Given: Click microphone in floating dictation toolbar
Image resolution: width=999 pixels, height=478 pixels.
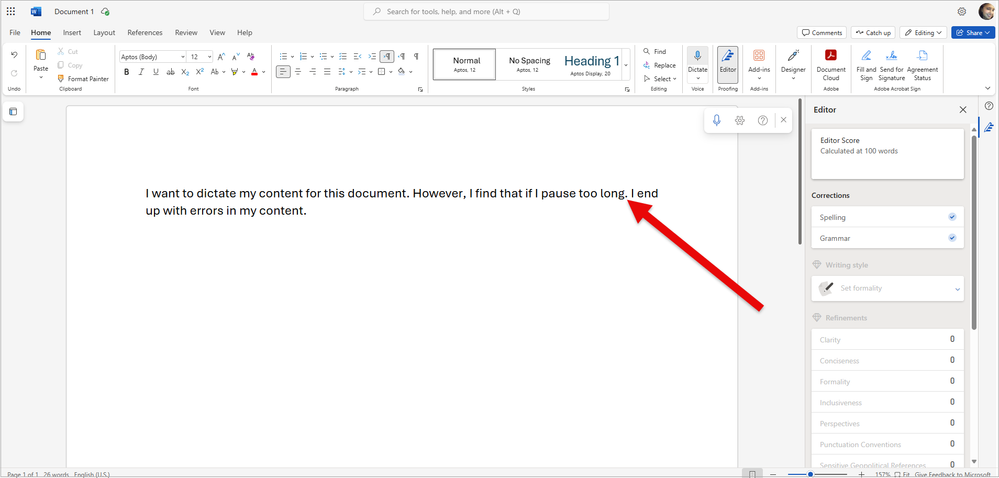Looking at the screenshot, I should tap(717, 120).
